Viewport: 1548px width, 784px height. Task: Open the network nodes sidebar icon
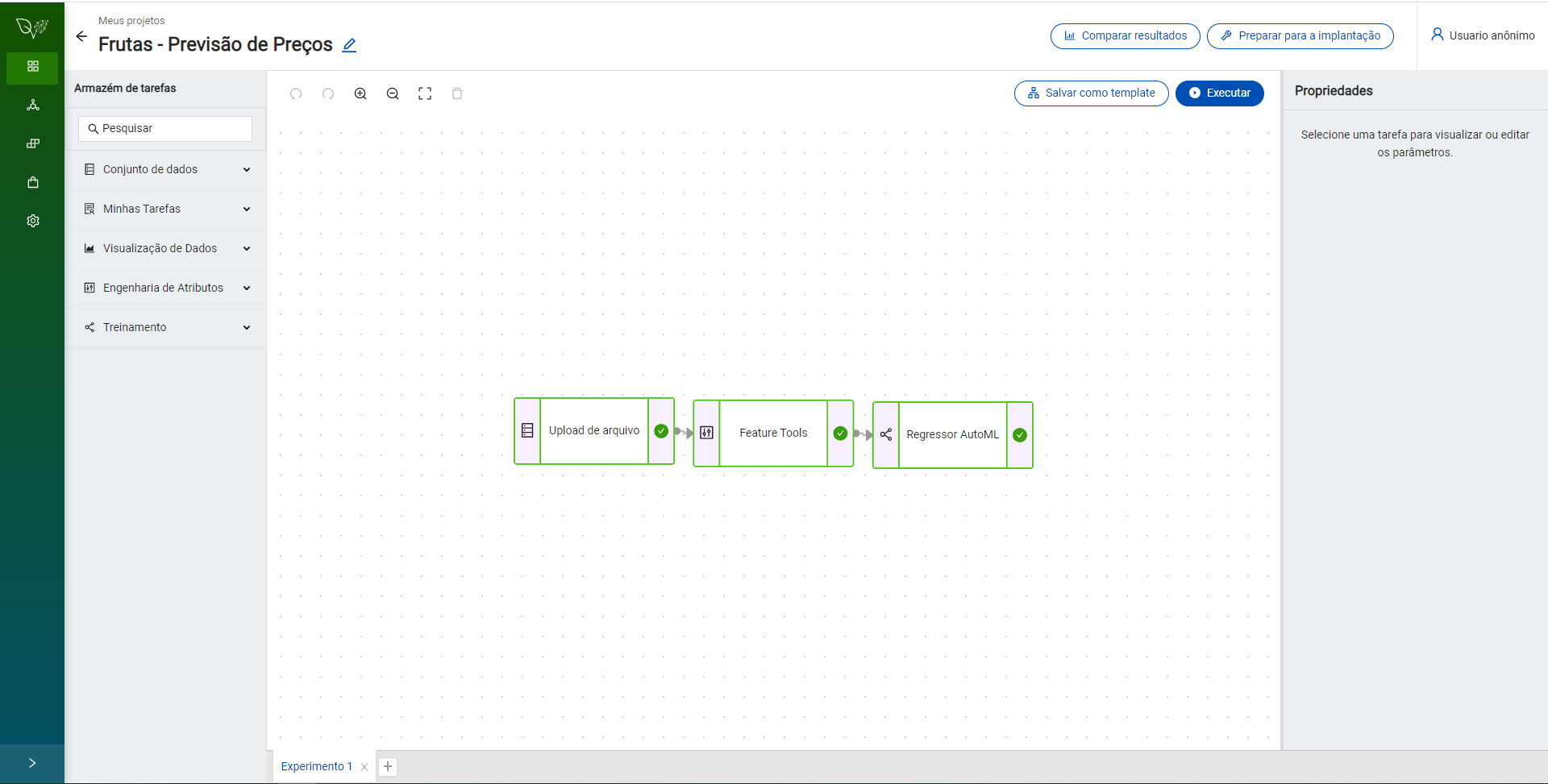33,105
